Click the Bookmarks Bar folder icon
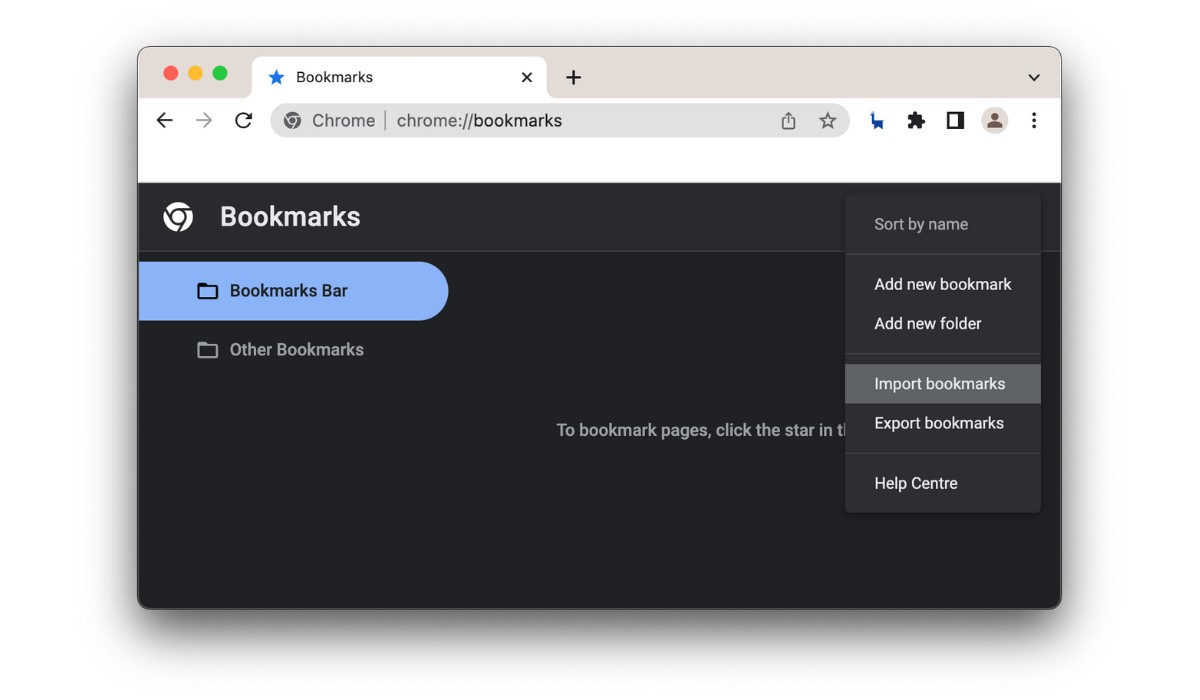This screenshot has width=1200, height=700. [x=207, y=291]
